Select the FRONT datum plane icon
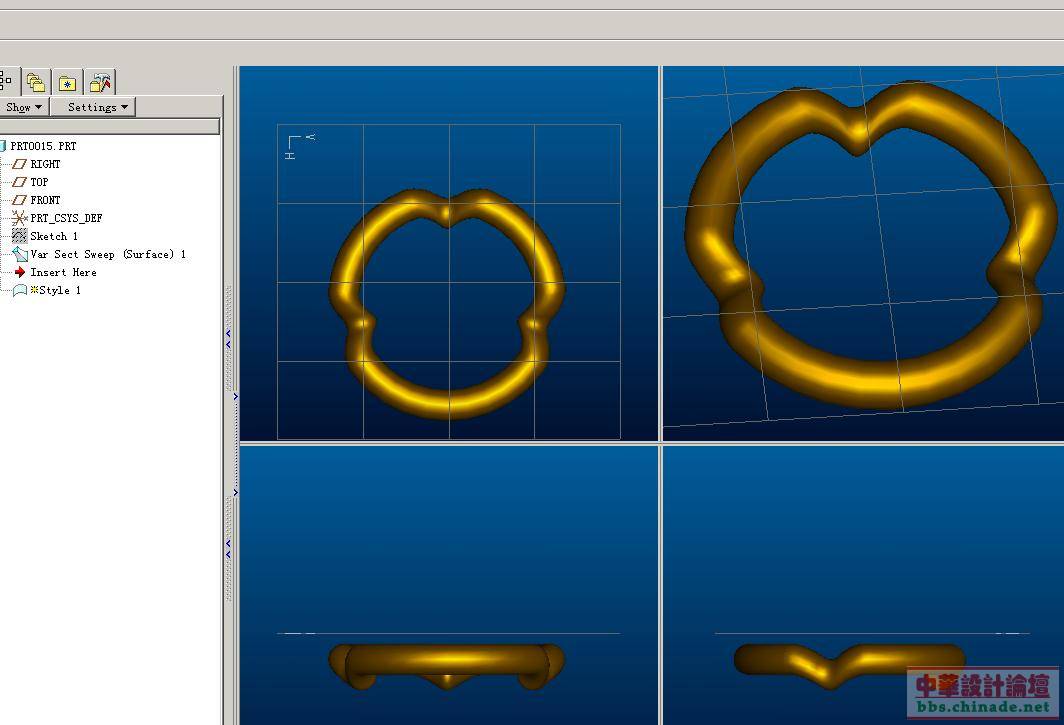The image size is (1064, 725). (20, 200)
